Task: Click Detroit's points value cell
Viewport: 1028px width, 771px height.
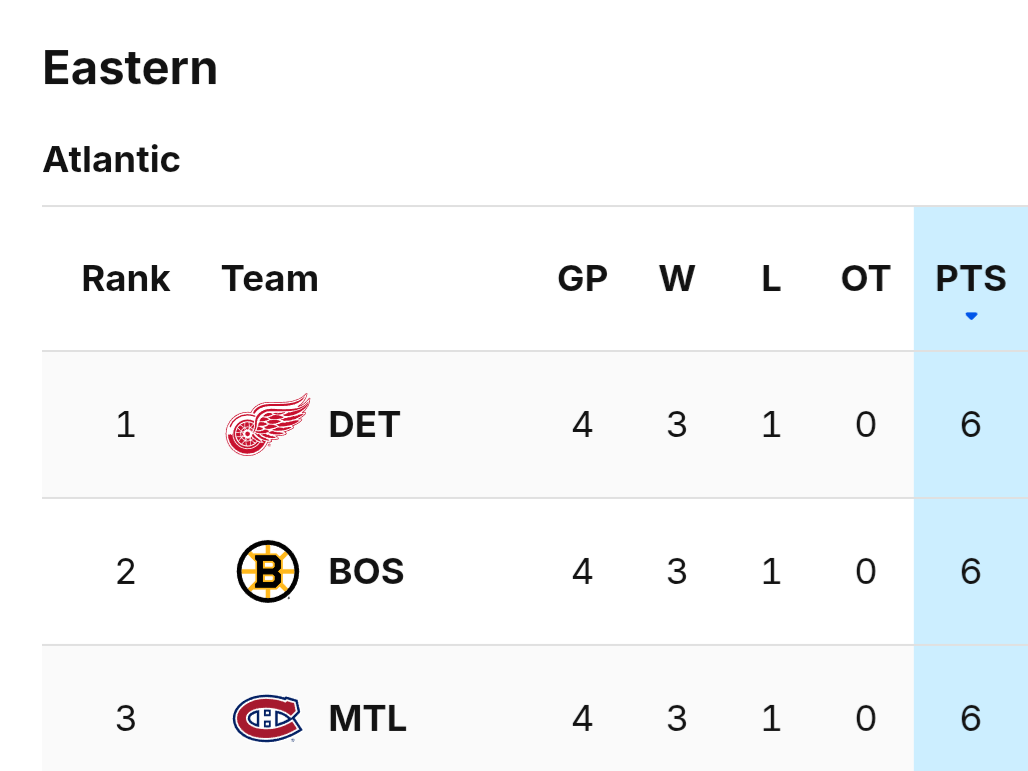Action: 970,425
